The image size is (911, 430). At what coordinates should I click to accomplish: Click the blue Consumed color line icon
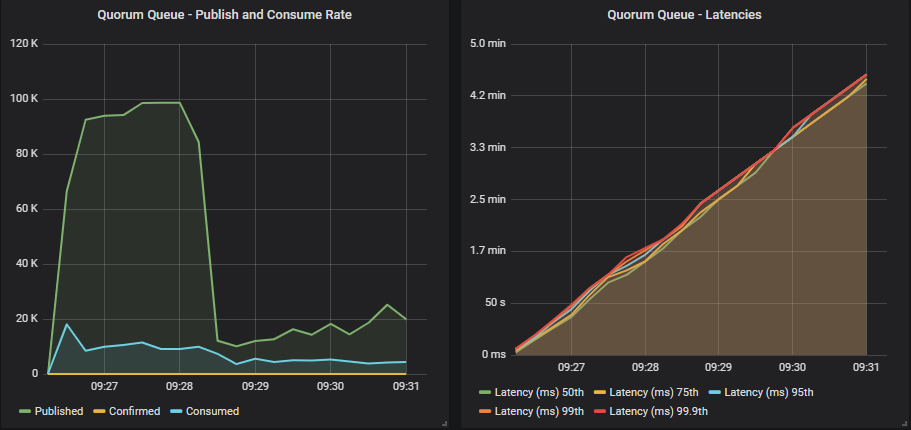click(x=176, y=411)
